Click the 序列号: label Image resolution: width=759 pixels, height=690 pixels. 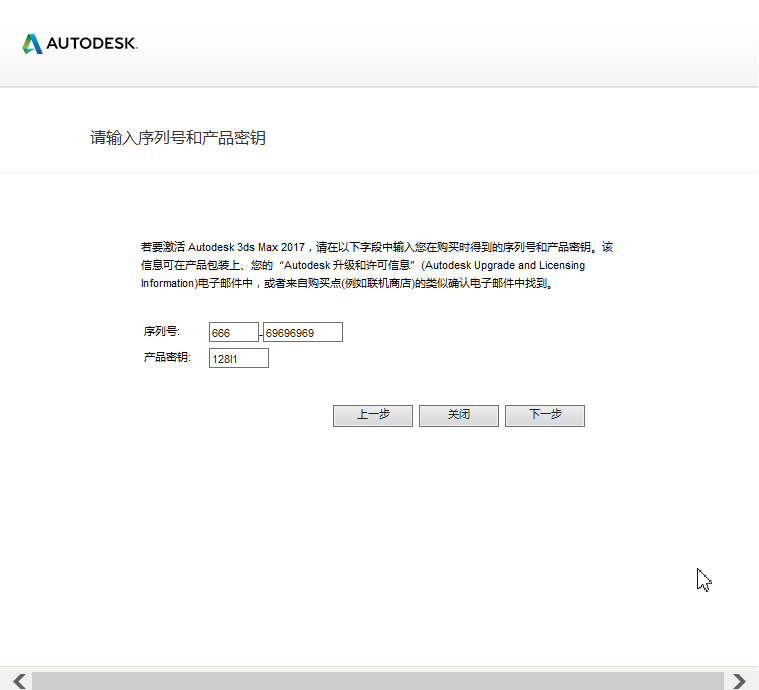[162, 331]
